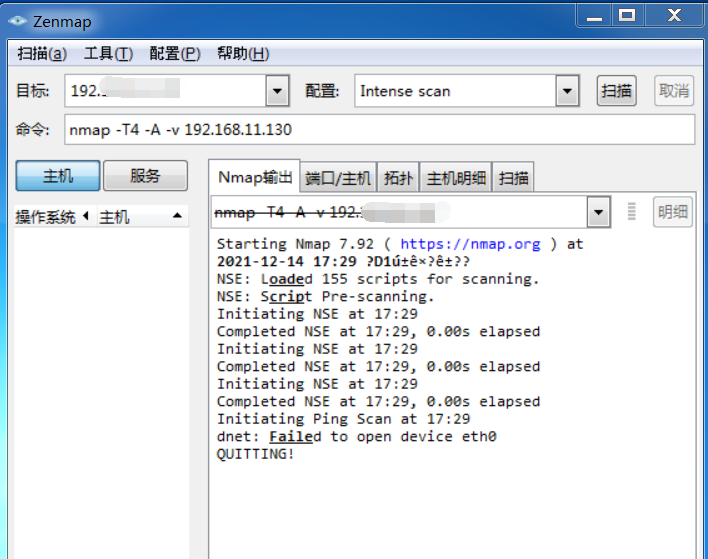Switch to the 拓扑 topology tab
The width and height of the screenshot is (708, 559).
[398, 178]
